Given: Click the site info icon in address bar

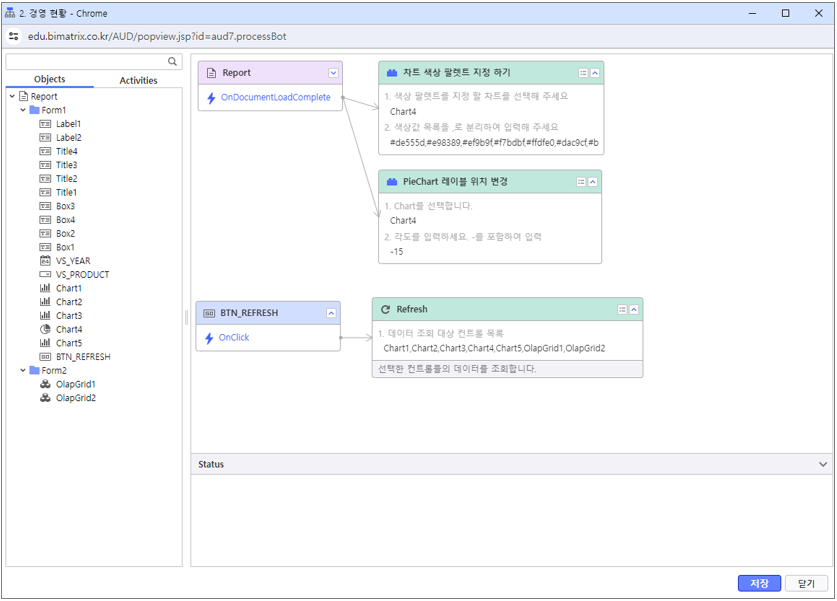Looking at the screenshot, I should tap(14, 36).
